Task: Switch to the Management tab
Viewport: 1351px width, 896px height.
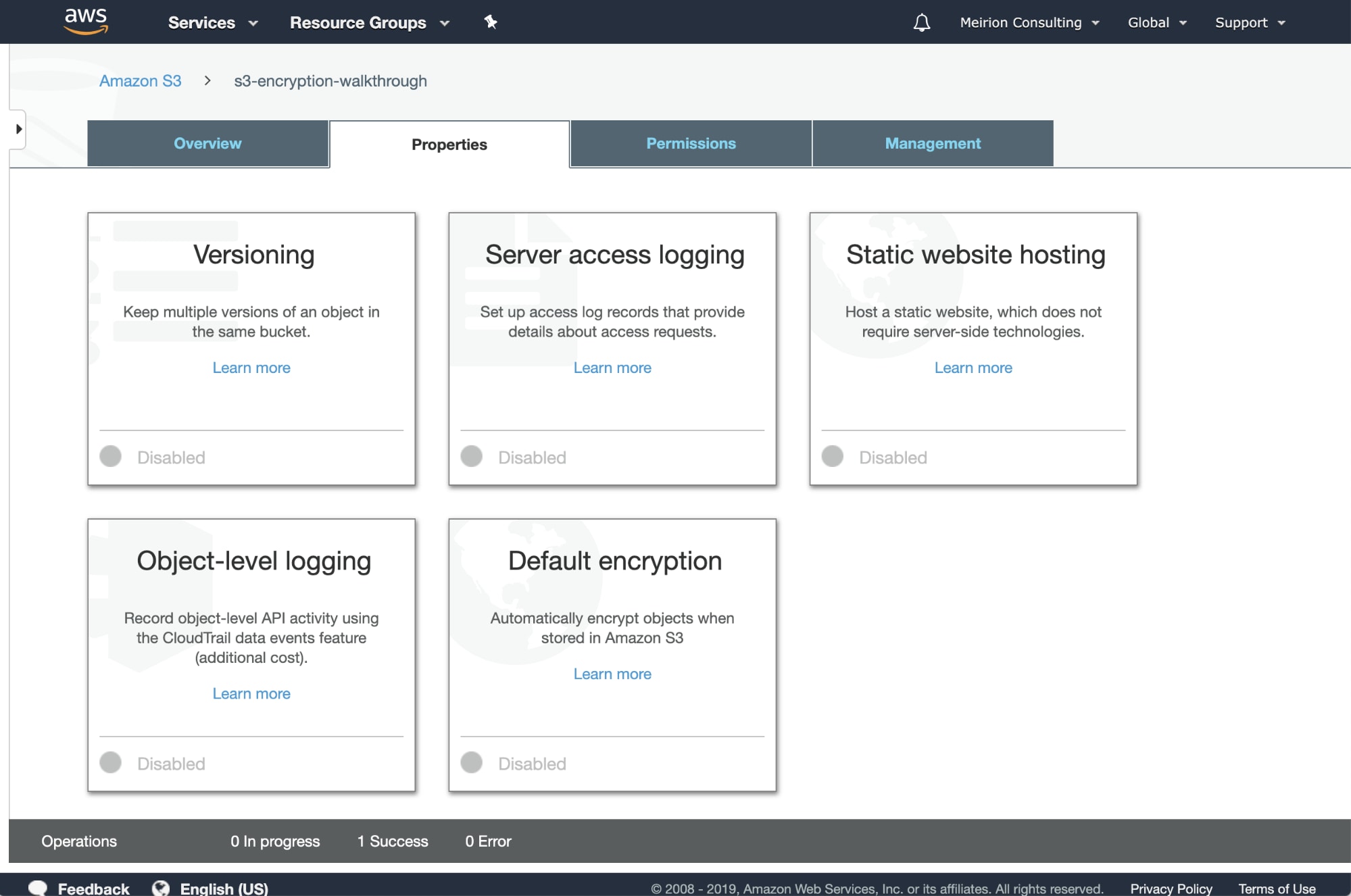Action: (x=933, y=143)
